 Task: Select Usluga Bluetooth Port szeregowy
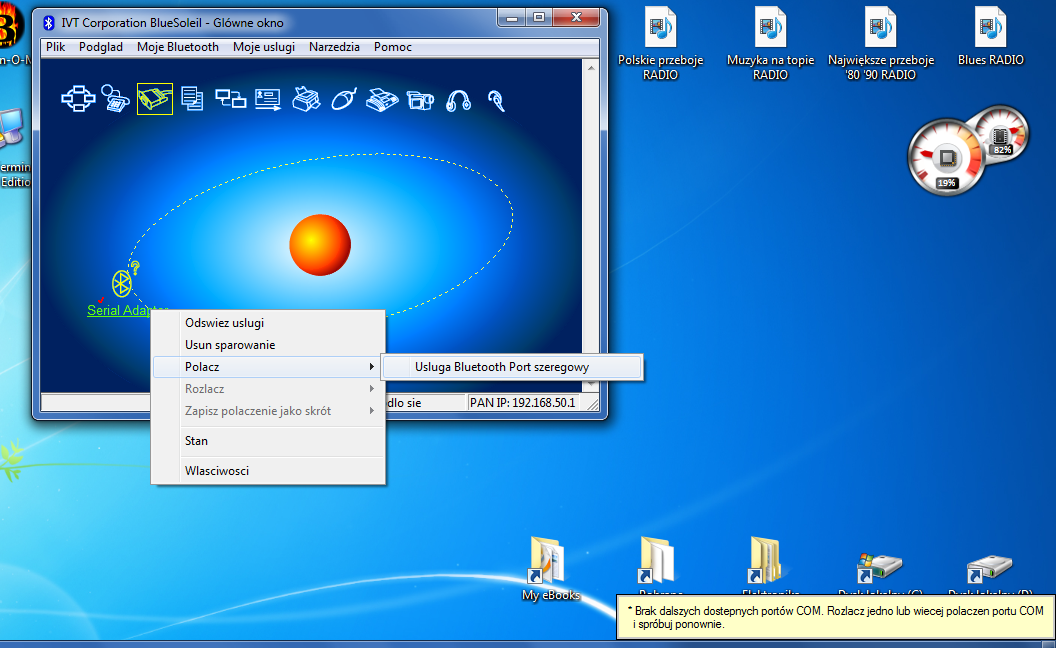coord(512,367)
